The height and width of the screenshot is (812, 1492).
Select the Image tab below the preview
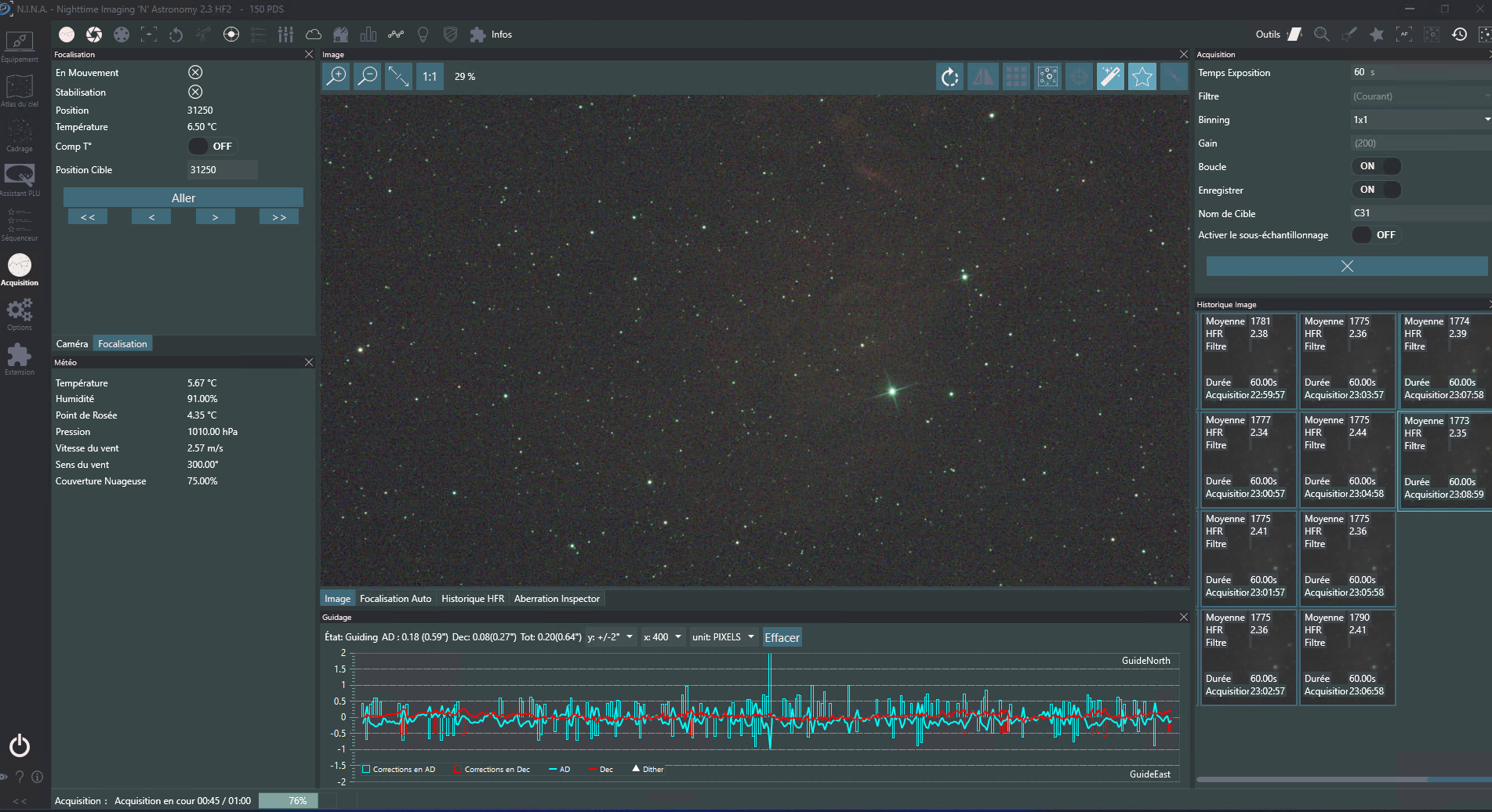(338, 599)
